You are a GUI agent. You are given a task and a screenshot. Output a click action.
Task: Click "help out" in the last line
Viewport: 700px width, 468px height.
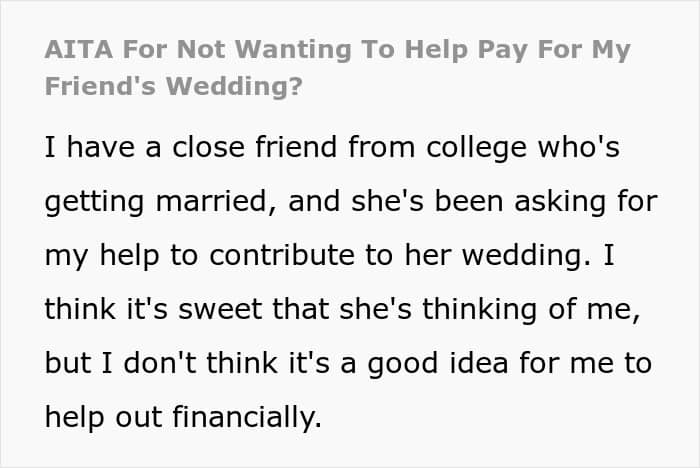103,417
